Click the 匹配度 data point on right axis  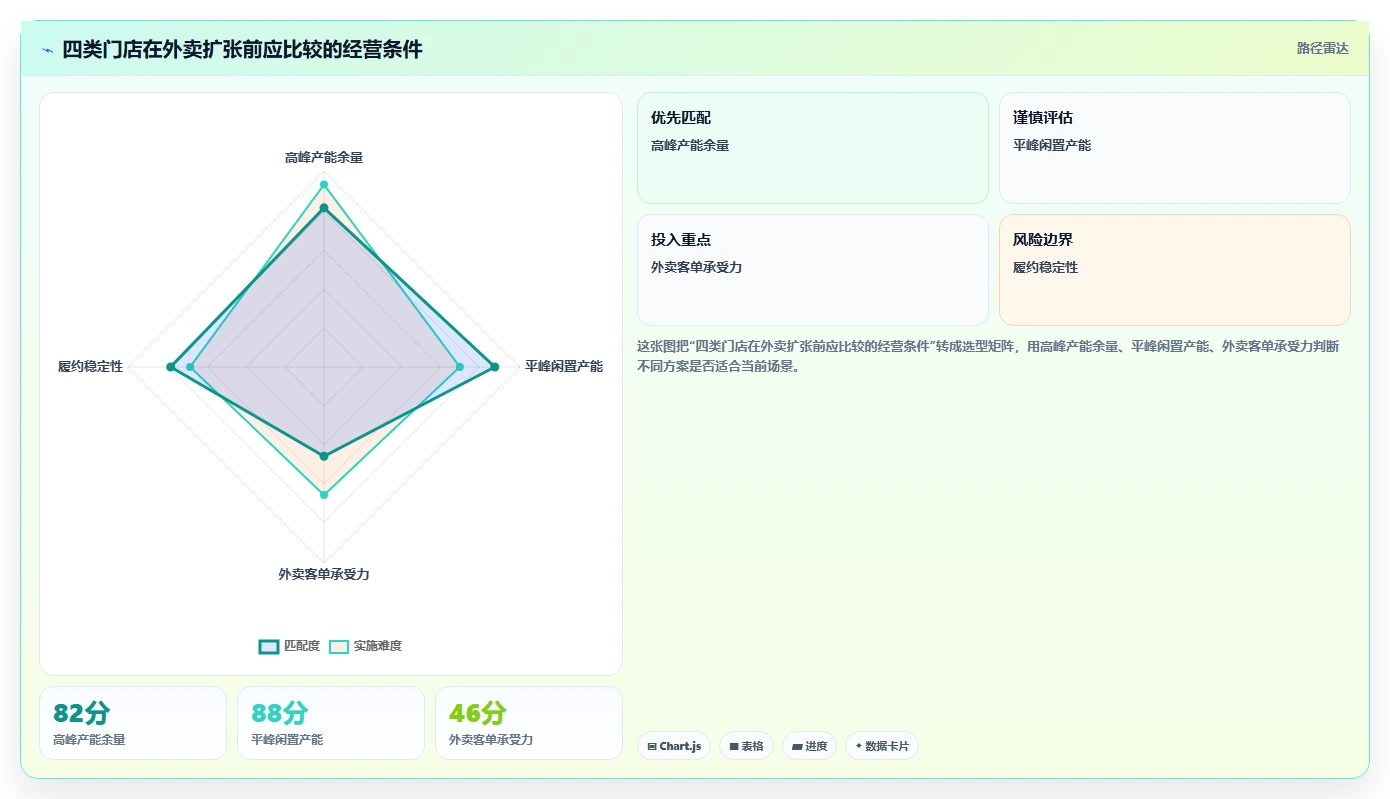[494, 367]
